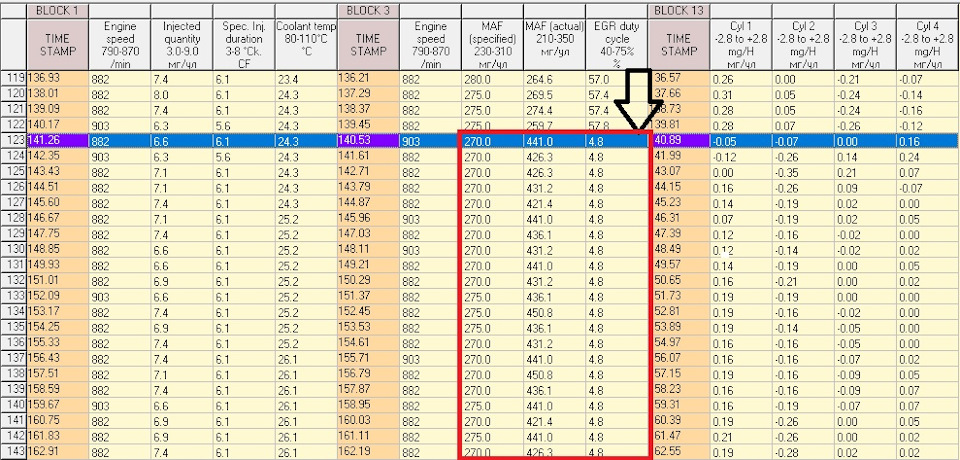Click injected quantity value 8.0 in row 120
Image resolution: width=960 pixels, height=460 pixels.
tap(182, 95)
